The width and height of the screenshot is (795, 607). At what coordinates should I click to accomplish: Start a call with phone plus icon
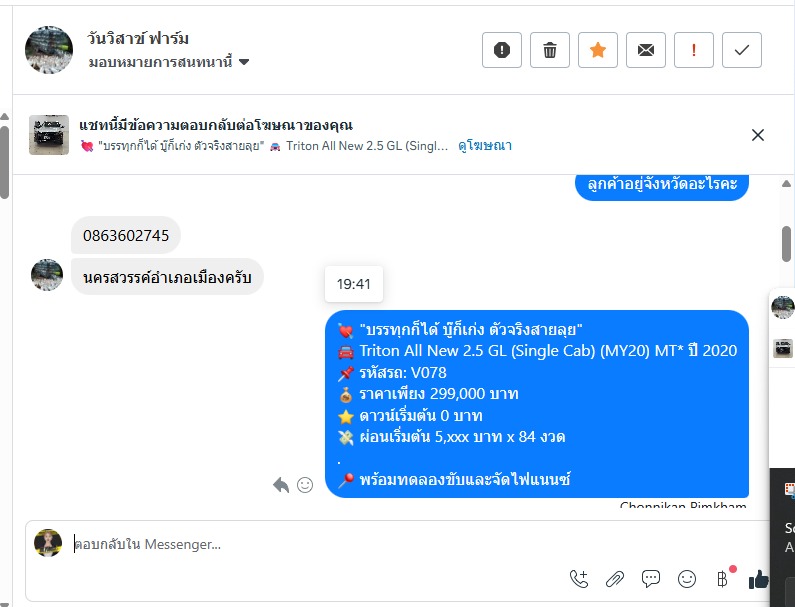(579, 579)
